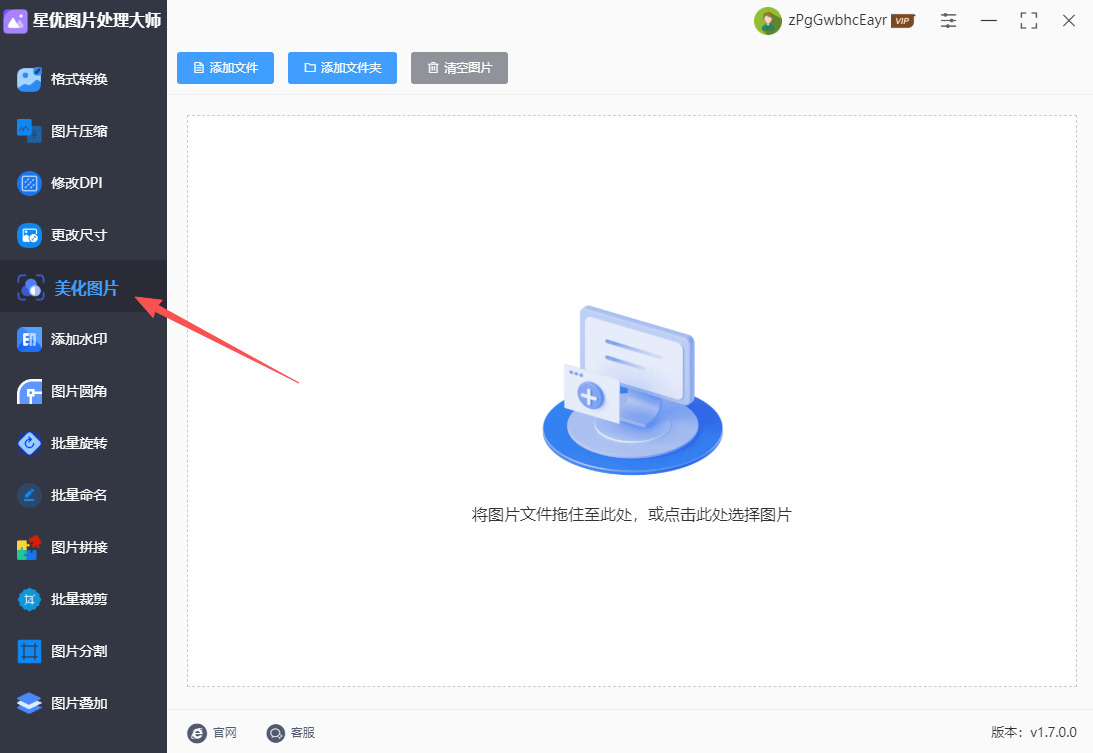Click the 图片分割 sidebar icon

(x=29, y=651)
